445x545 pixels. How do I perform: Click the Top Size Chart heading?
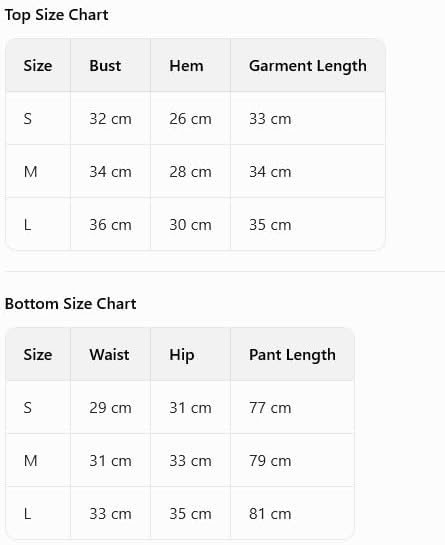(56, 15)
